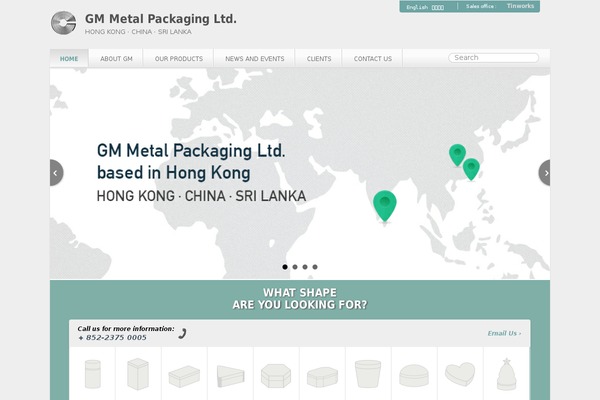The width and height of the screenshot is (600, 400).
Task: Open the Home tab
Action: coord(69,59)
